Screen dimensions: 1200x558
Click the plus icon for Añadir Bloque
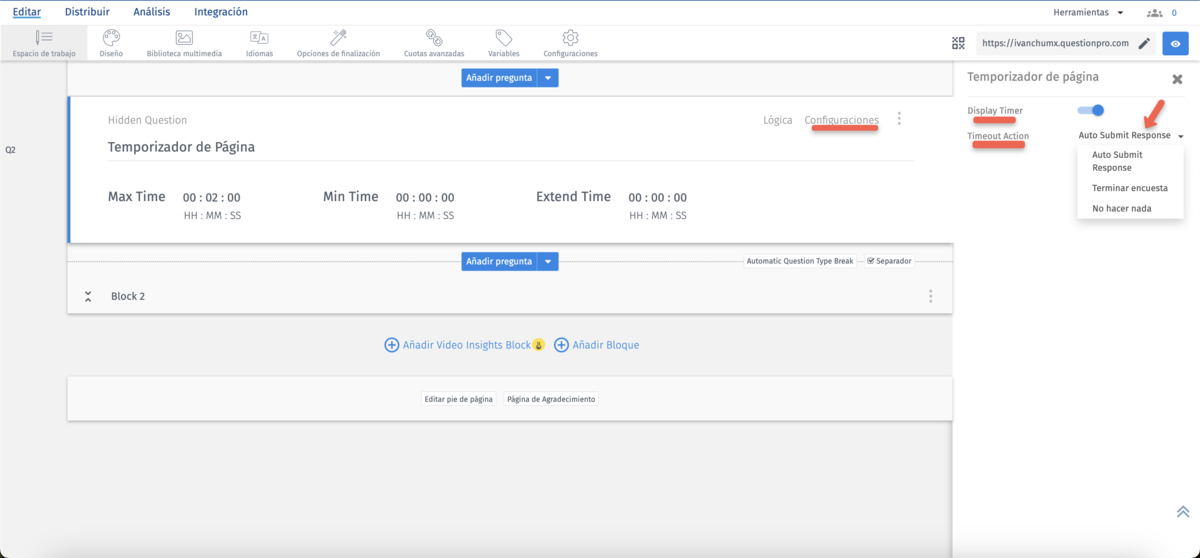tap(561, 345)
